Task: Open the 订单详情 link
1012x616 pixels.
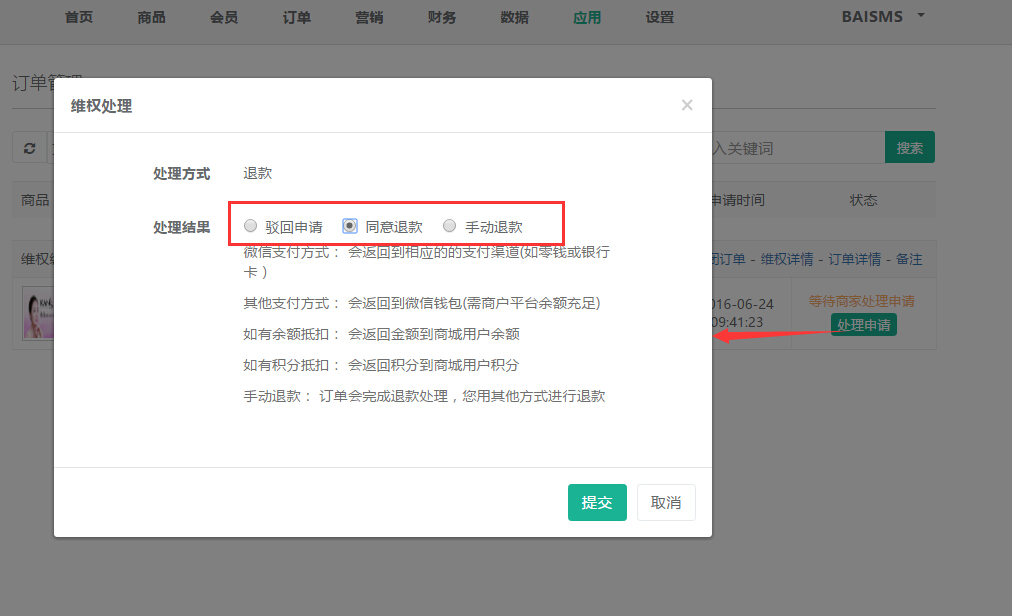Action: click(x=854, y=259)
